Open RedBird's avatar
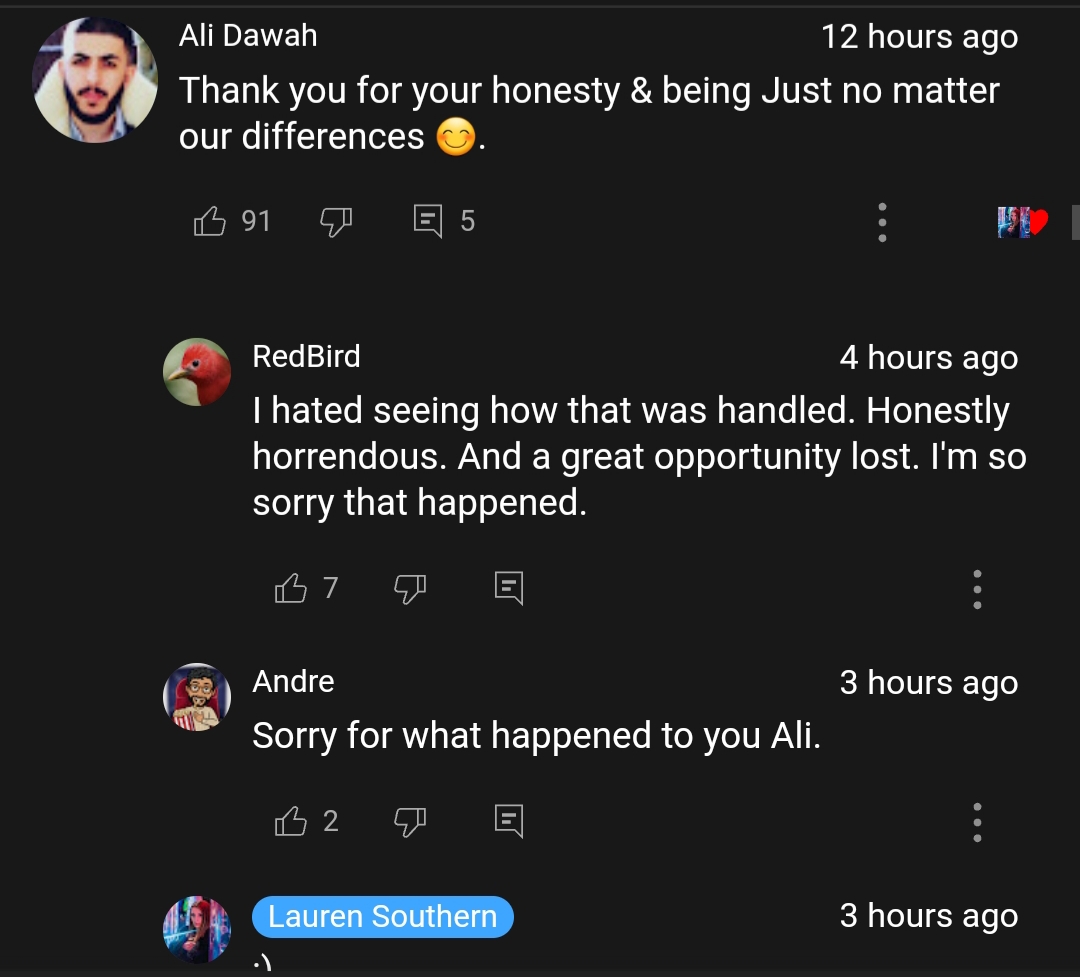Viewport: 1080px width, 977px height. point(197,372)
